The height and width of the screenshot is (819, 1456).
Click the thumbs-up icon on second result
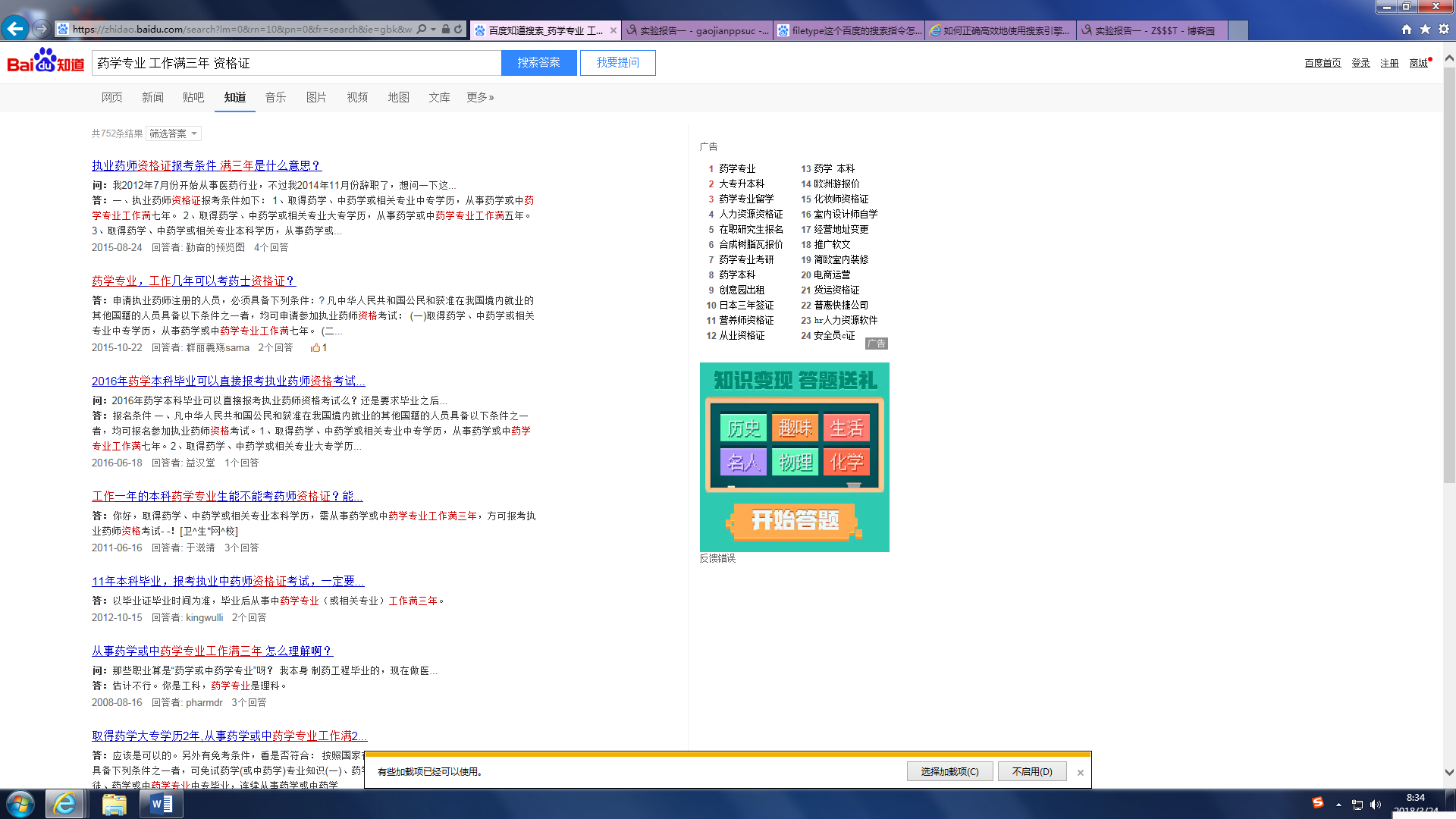[315, 348]
